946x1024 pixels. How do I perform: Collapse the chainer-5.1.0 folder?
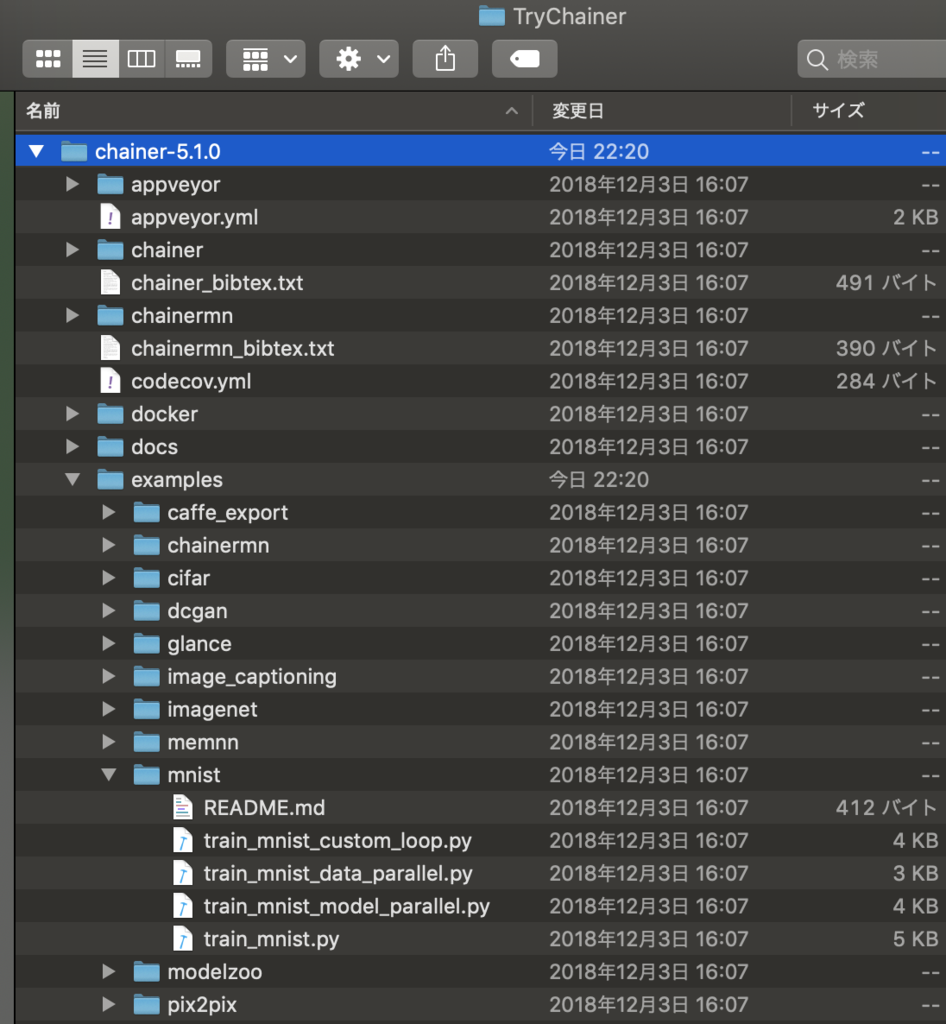pyautogui.click(x=37, y=152)
